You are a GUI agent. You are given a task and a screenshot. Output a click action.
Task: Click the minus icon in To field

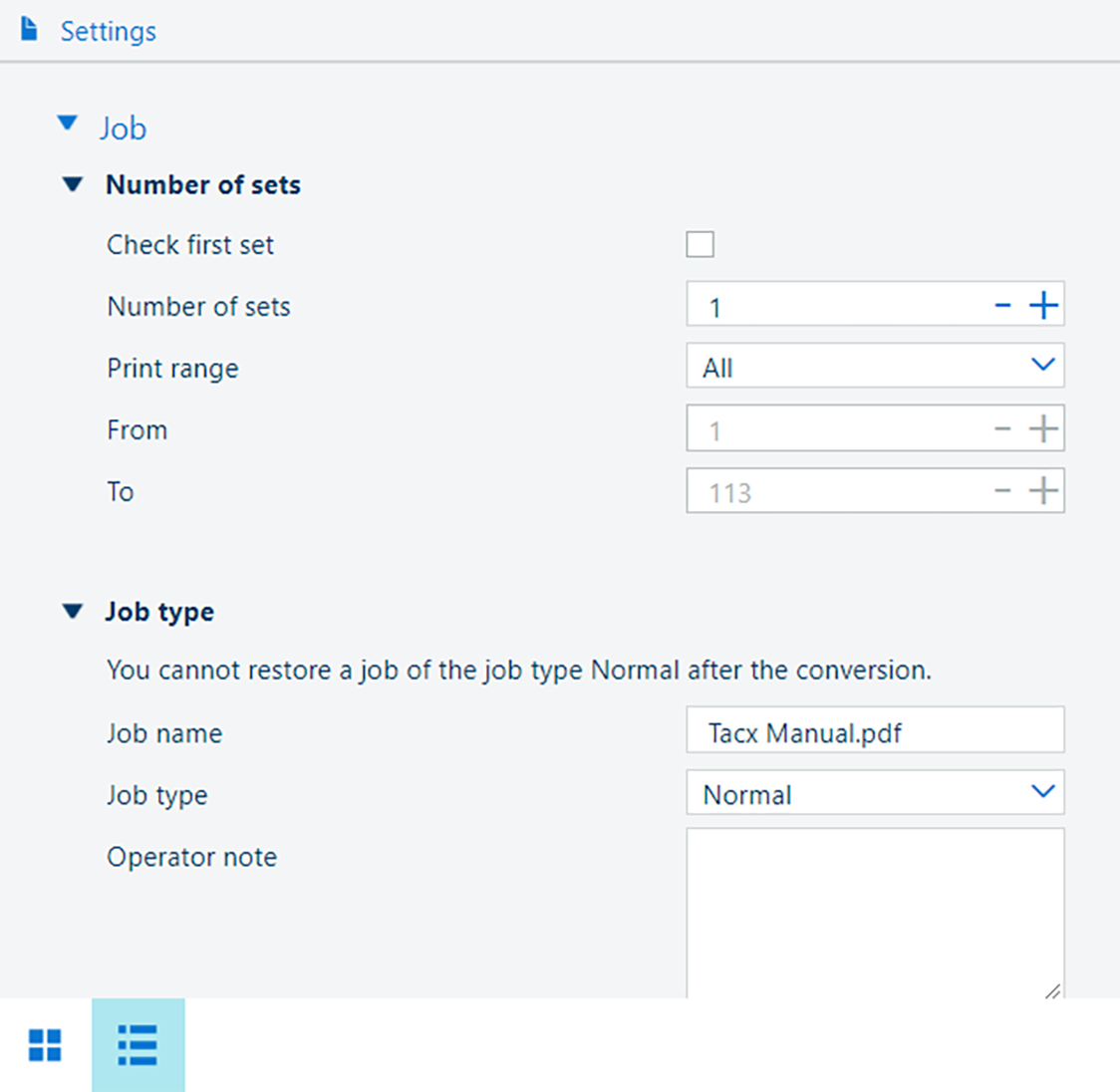pyautogui.click(x=1002, y=491)
